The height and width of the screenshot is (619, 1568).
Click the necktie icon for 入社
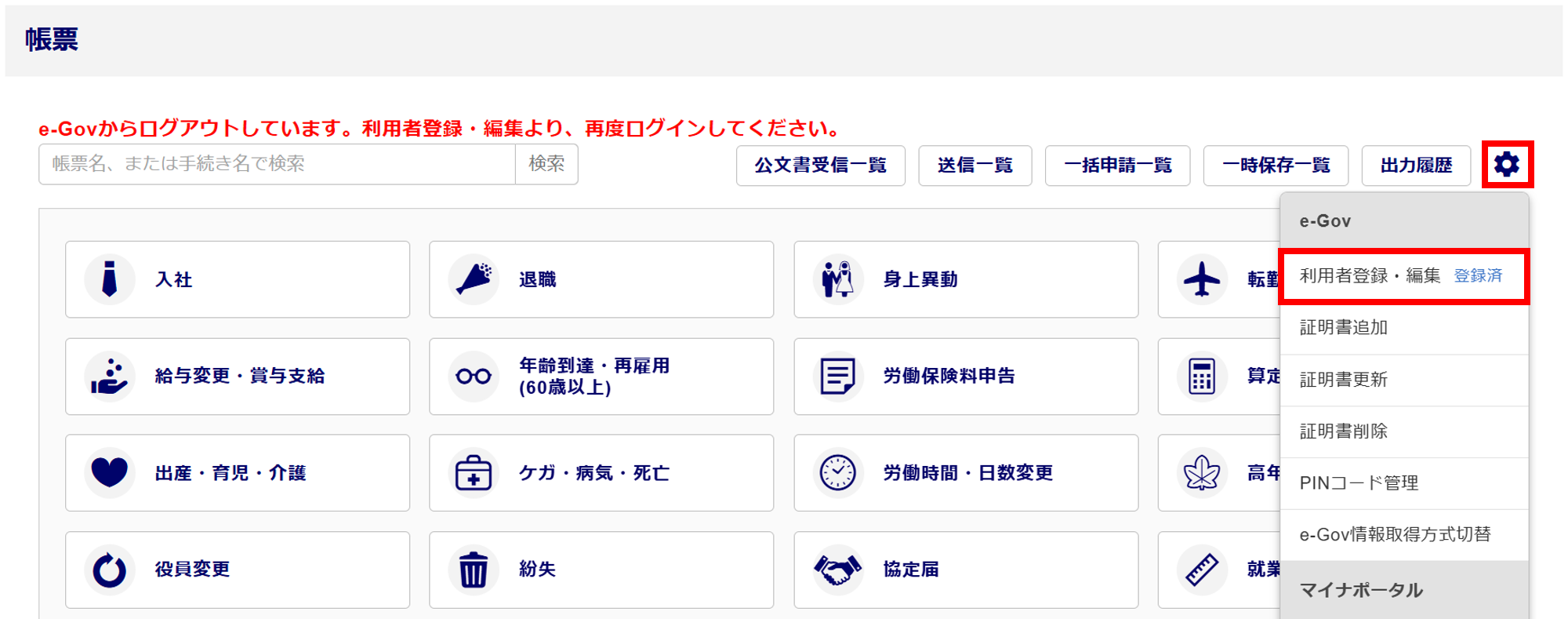(110, 279)
